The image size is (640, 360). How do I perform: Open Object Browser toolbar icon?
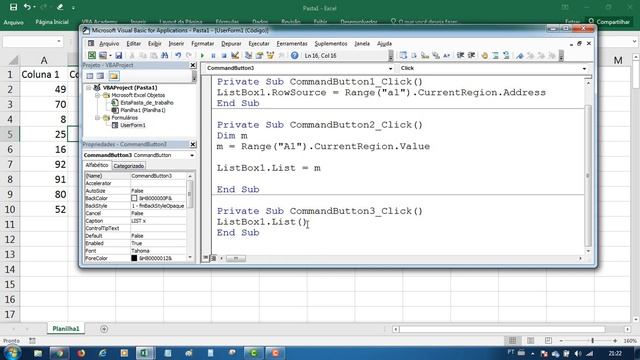coord(270,56)
